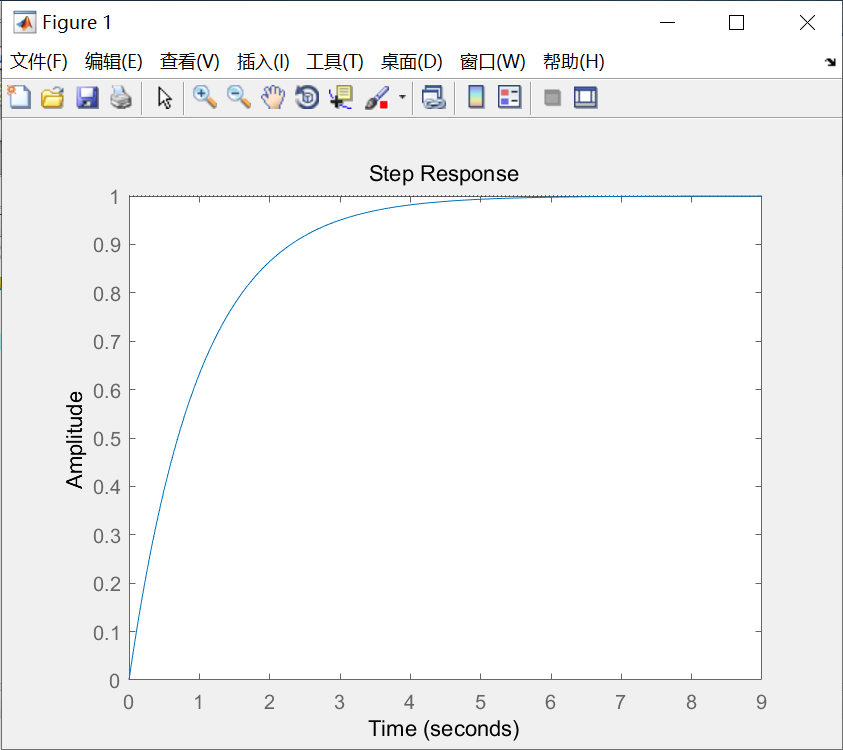Activate the Rotate 3D tool
This screenshot has width=843, height=750.
(305, 97)
